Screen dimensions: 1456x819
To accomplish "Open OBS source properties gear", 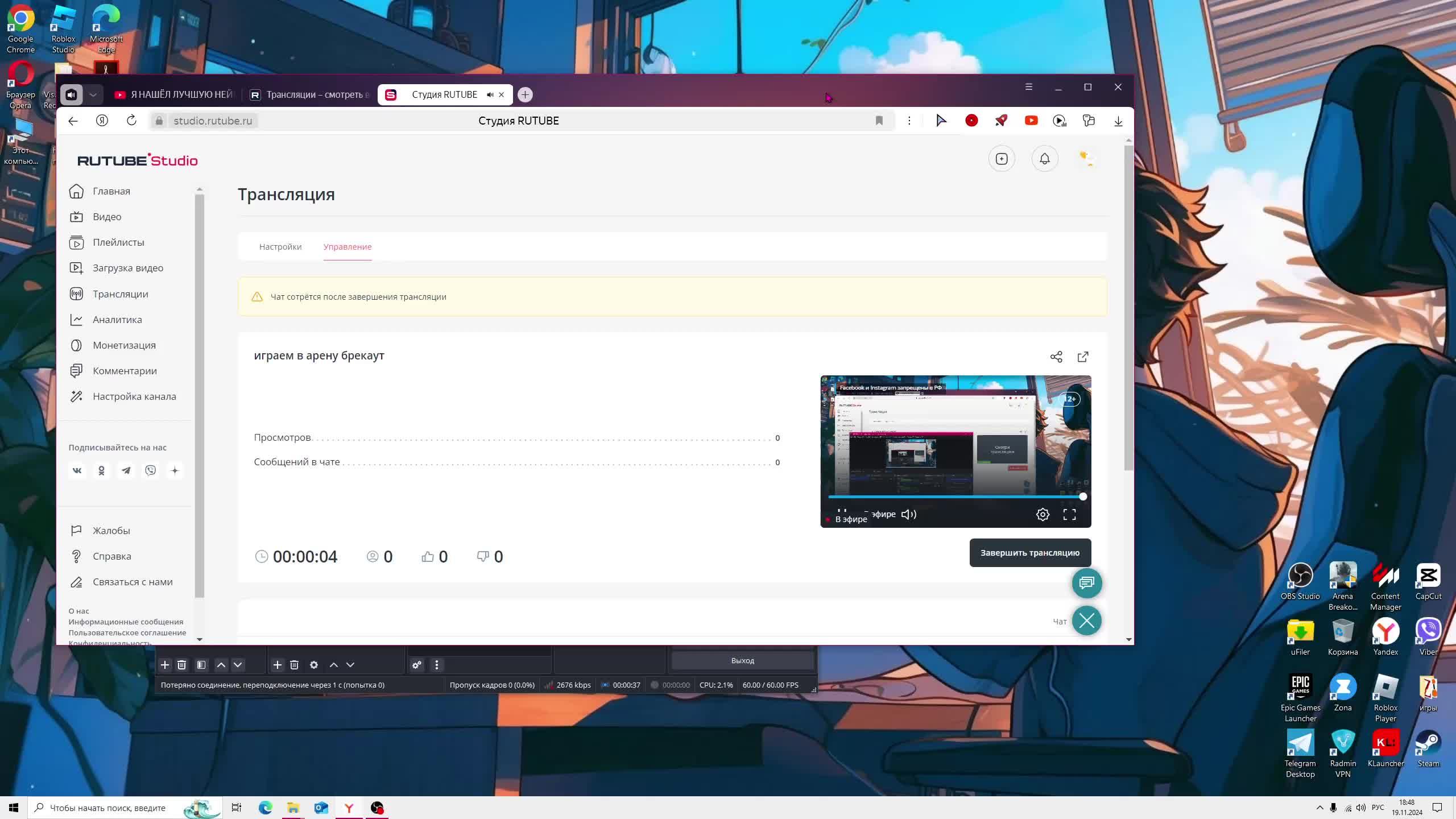I will click(313, 665).
